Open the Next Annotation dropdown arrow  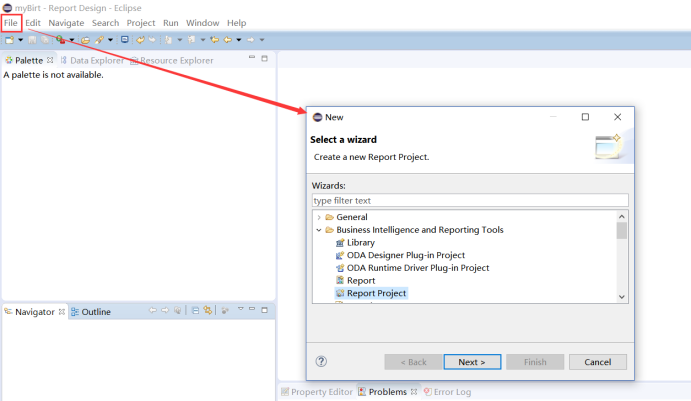coord(180,40)
